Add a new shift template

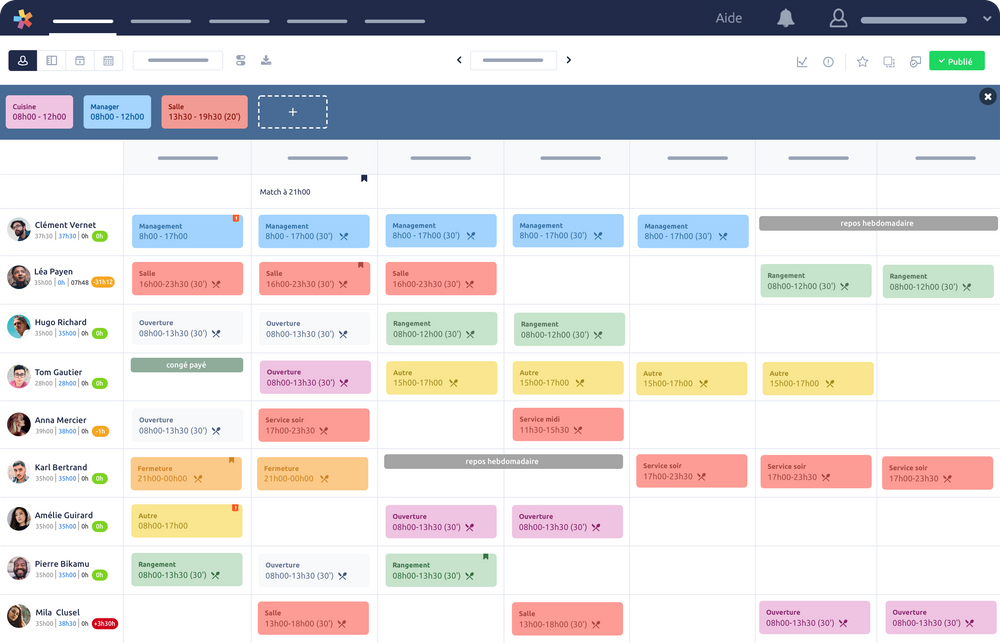click(x=292, y=112)
